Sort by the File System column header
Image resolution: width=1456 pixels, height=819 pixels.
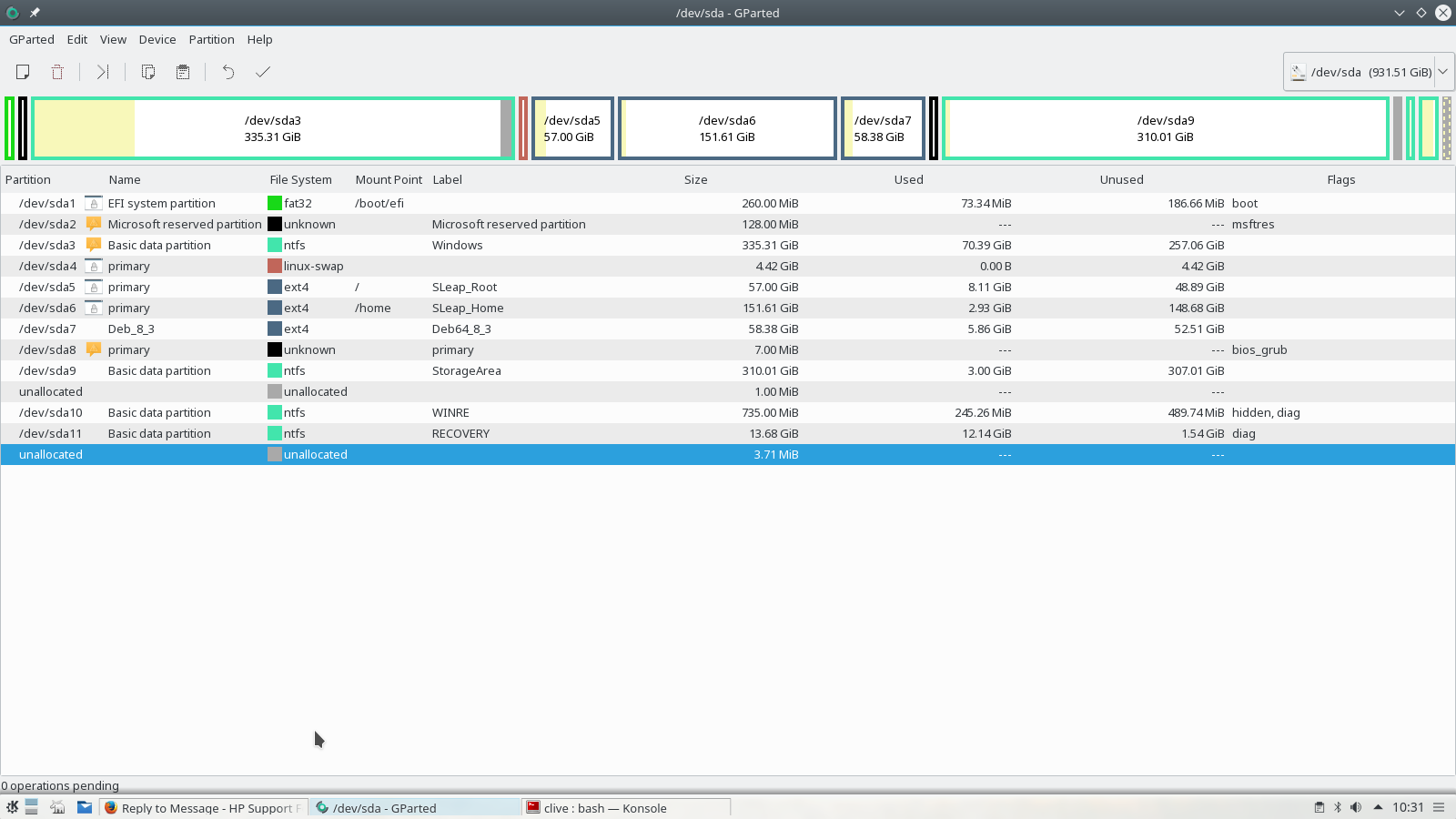300,179
